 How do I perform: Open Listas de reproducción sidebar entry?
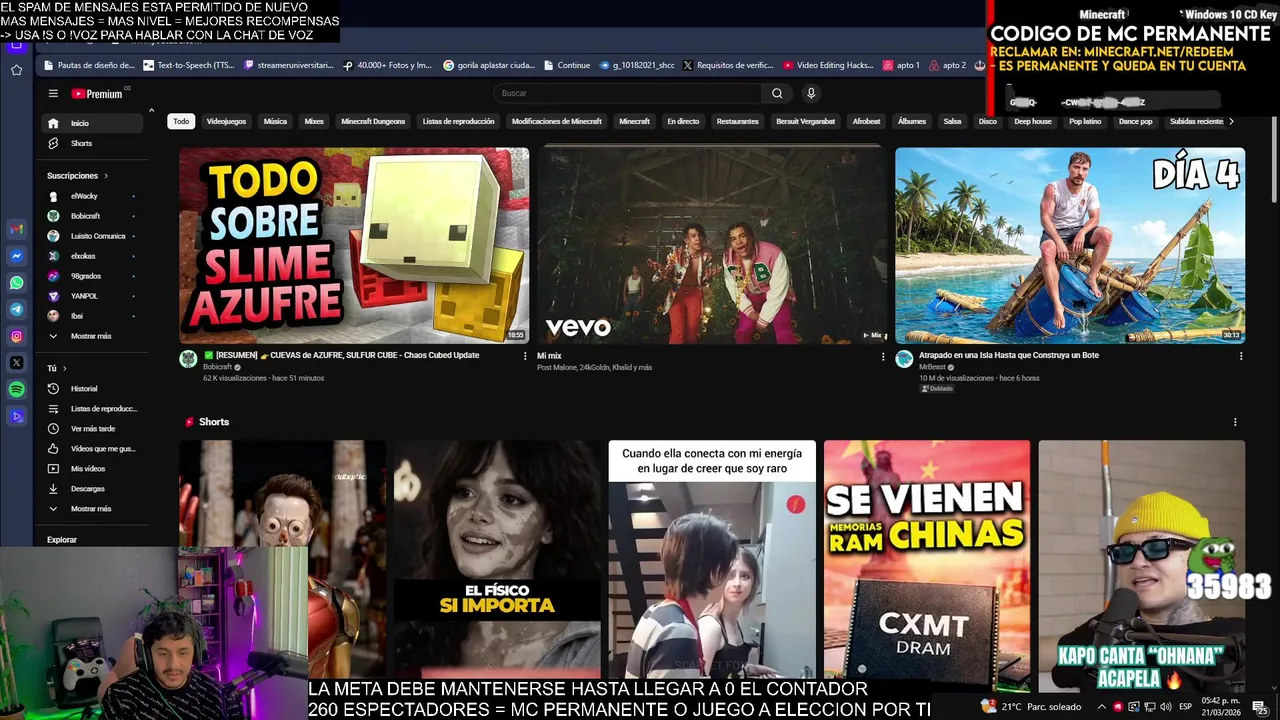(92, 408)
